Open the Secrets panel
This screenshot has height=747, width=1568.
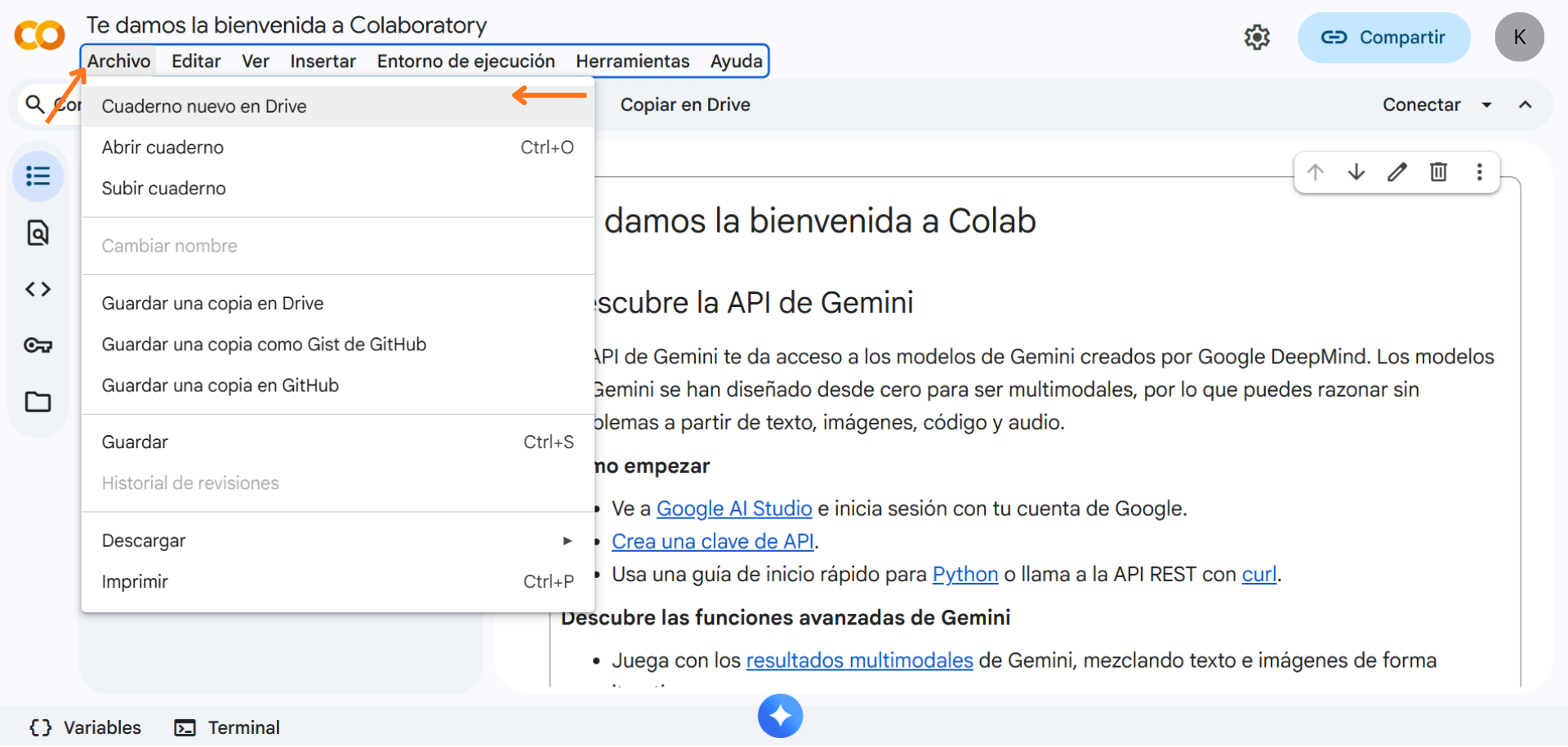point(38,345)
